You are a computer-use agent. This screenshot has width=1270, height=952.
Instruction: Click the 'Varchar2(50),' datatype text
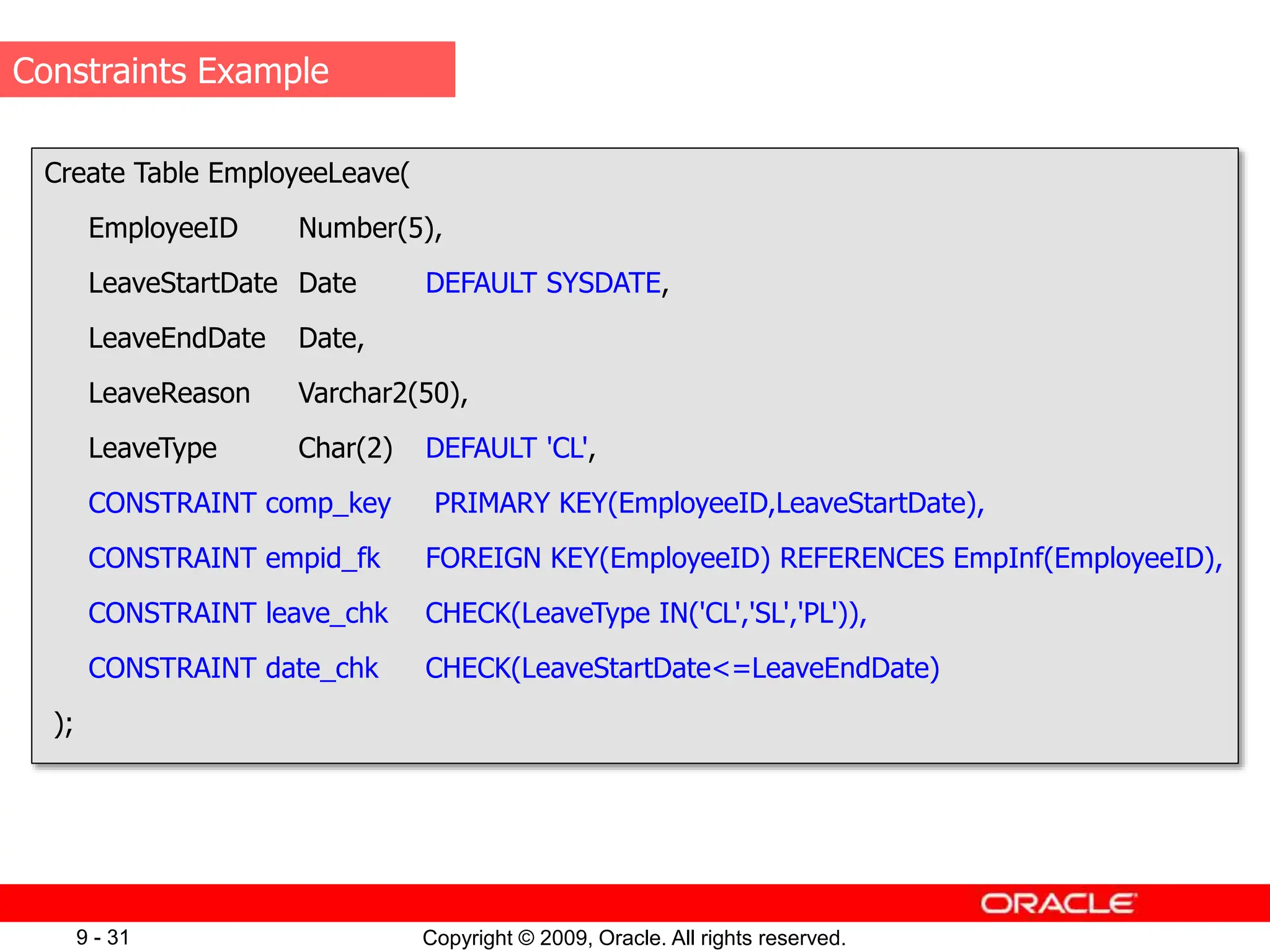383,393
